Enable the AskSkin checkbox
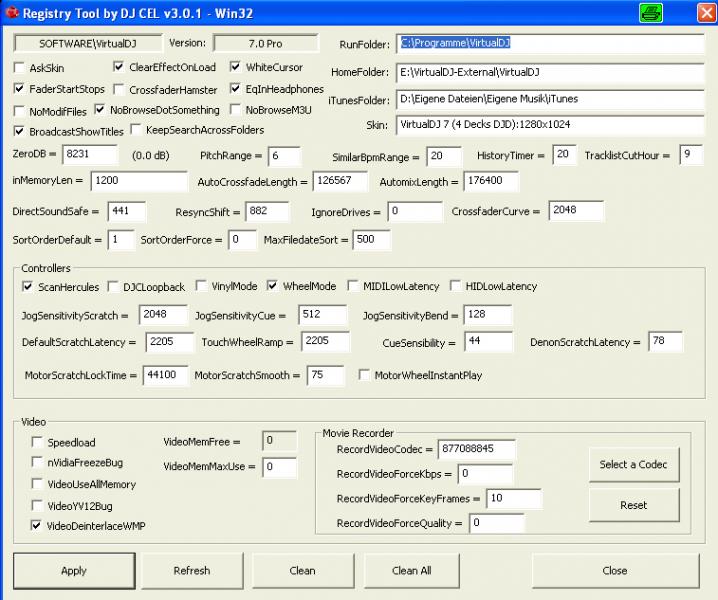This screenshot has width=718, height=600. [x=19, y=68]
